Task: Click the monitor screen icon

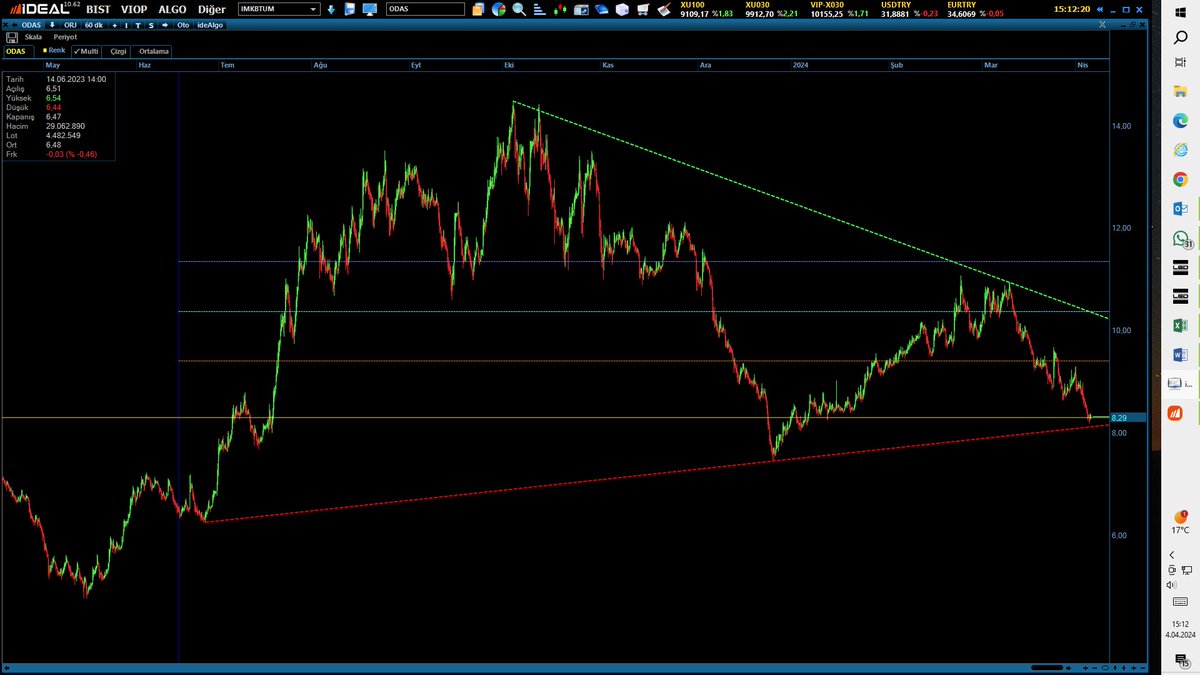Action: pos(370,10)
